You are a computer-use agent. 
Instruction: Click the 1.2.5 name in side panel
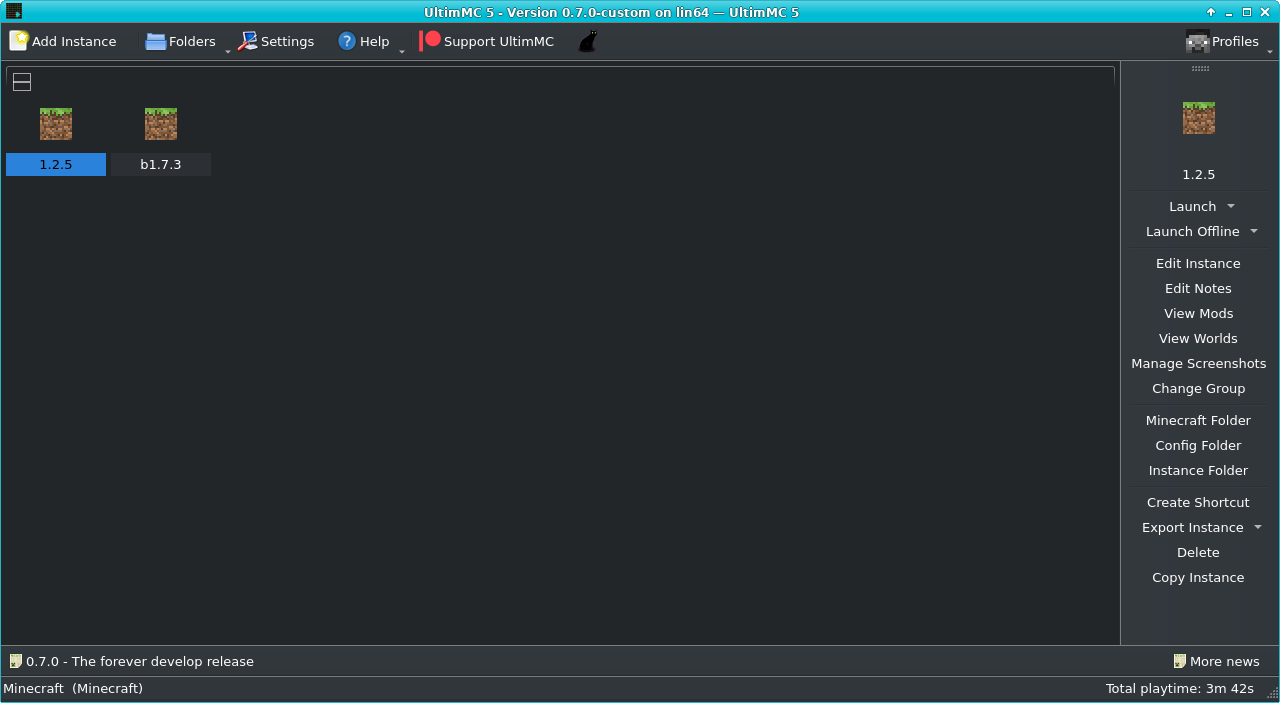pyautogui.click(x=1199, y=174)
